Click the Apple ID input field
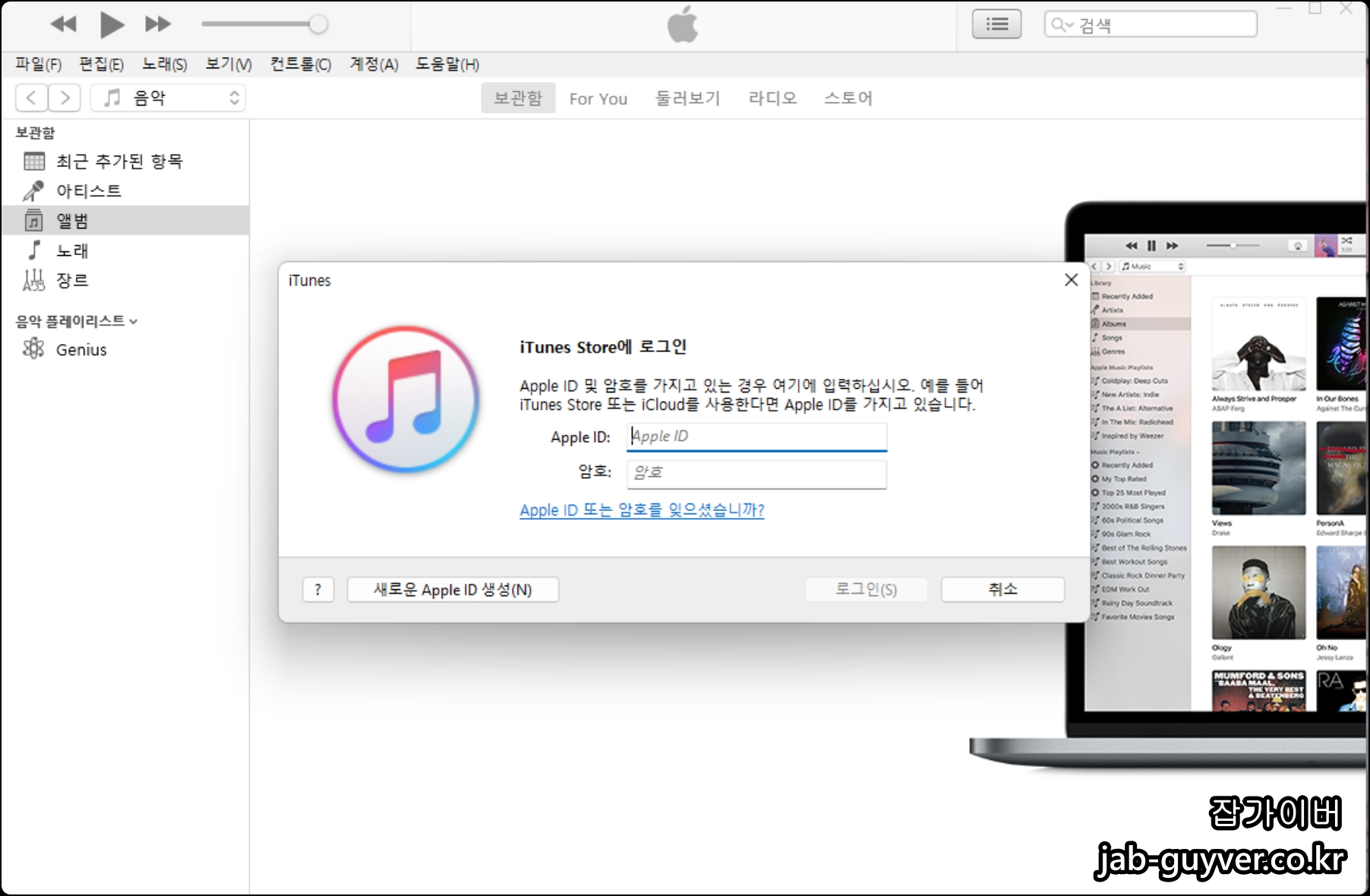Viewport: 1370px width, 896px height. coord(756,437)
